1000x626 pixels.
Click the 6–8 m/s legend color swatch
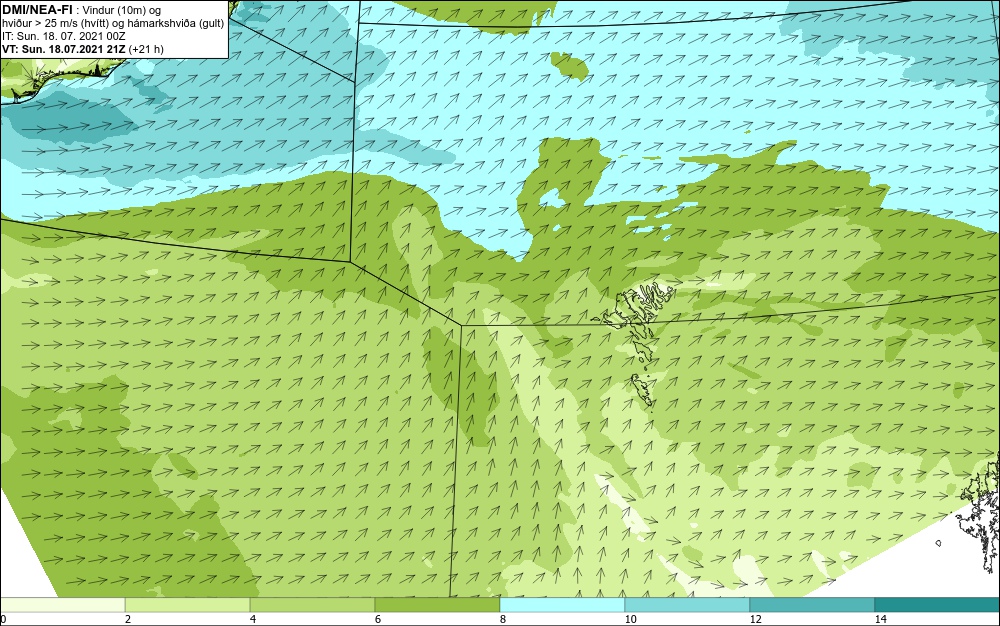pos(438,605)
